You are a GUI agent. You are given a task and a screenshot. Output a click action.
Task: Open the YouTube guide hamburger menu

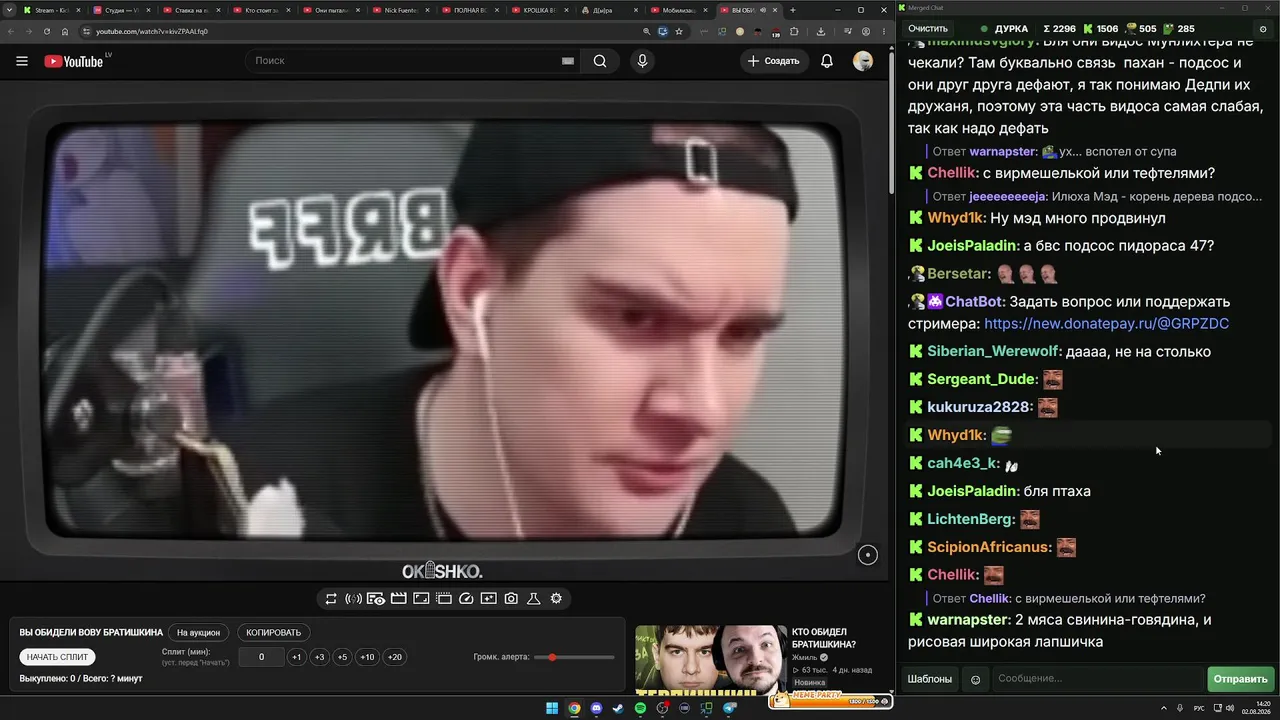(22, 61)
